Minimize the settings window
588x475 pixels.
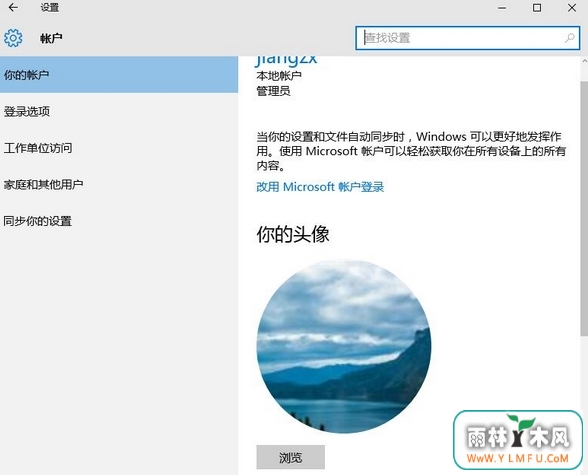pyautogui.click(x=502, y=7)
